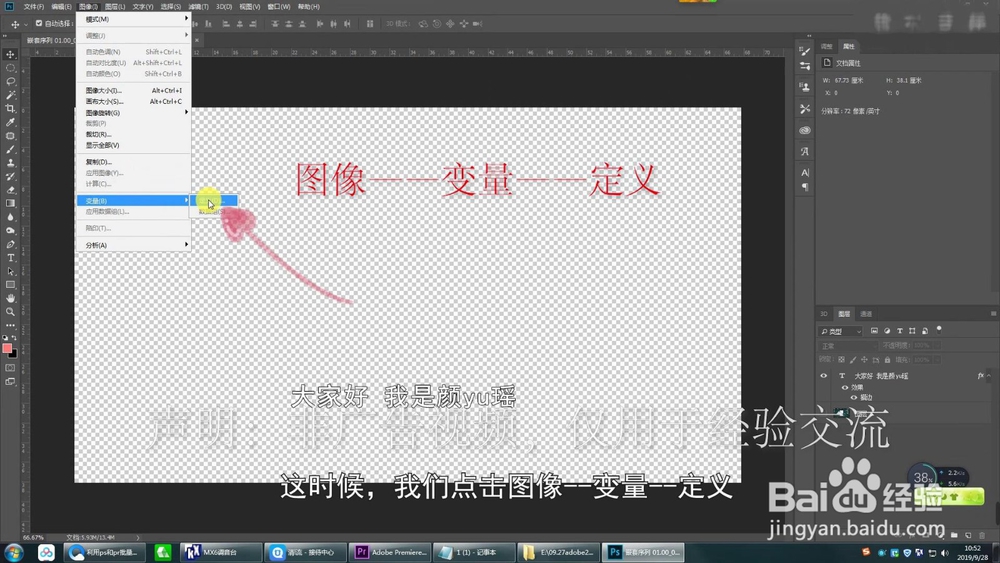The height and width of the screenshot is (563, 1000).
Task: Choose 定义 in 变量 submenu
Action: pyautogui.click(x=214, y=201)
